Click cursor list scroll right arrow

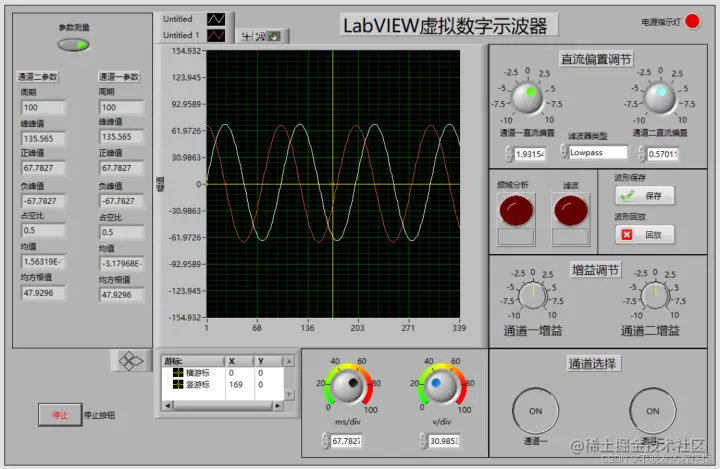(x=278, y=406)
